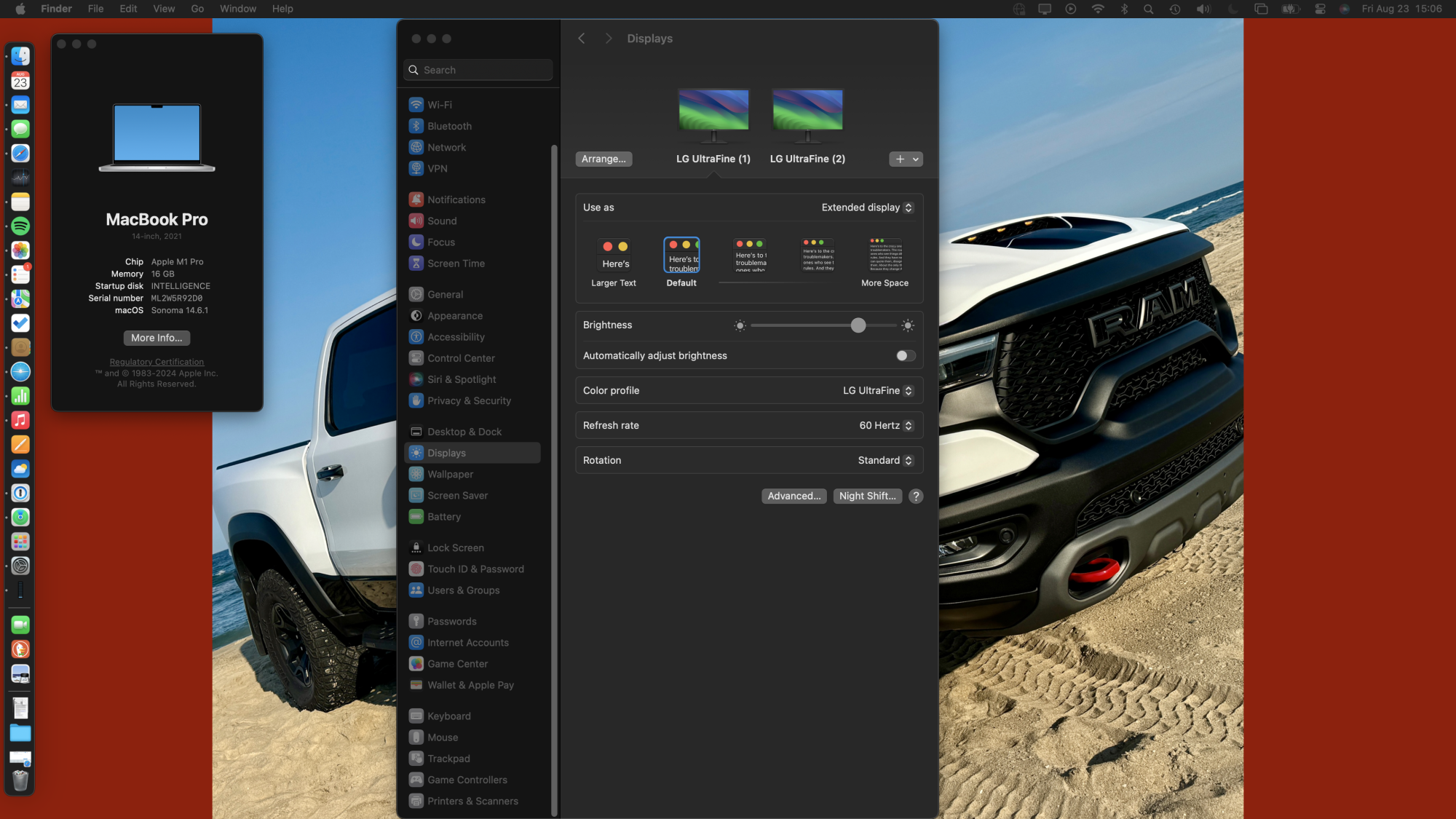Select the Larger Text resolution option
The image size is (1456, 819).
(614, 255)
